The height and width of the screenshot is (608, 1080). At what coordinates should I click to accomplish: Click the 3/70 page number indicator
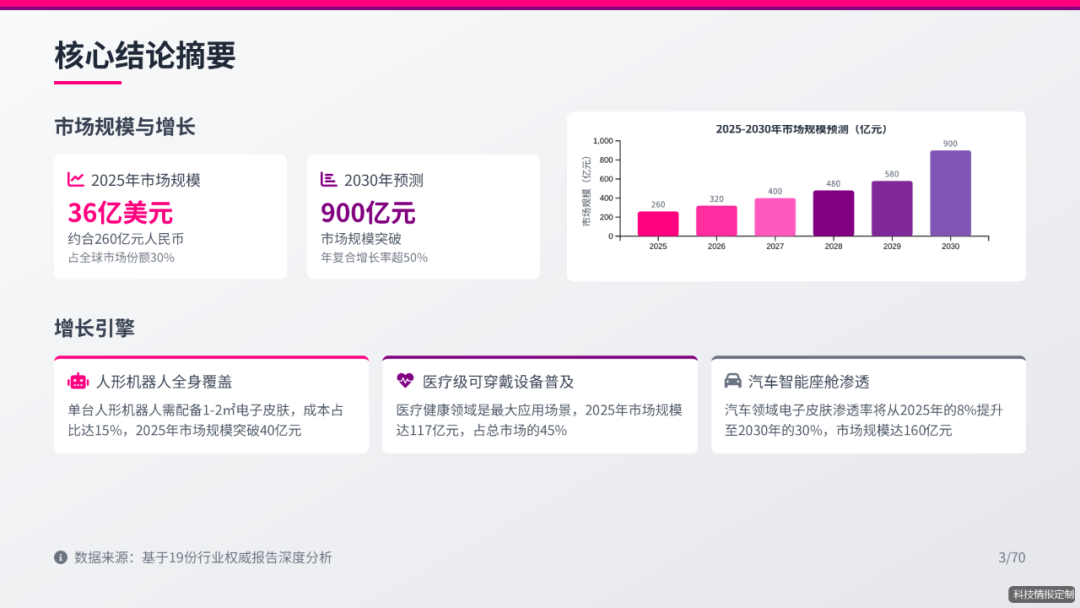pos(1011,557)
